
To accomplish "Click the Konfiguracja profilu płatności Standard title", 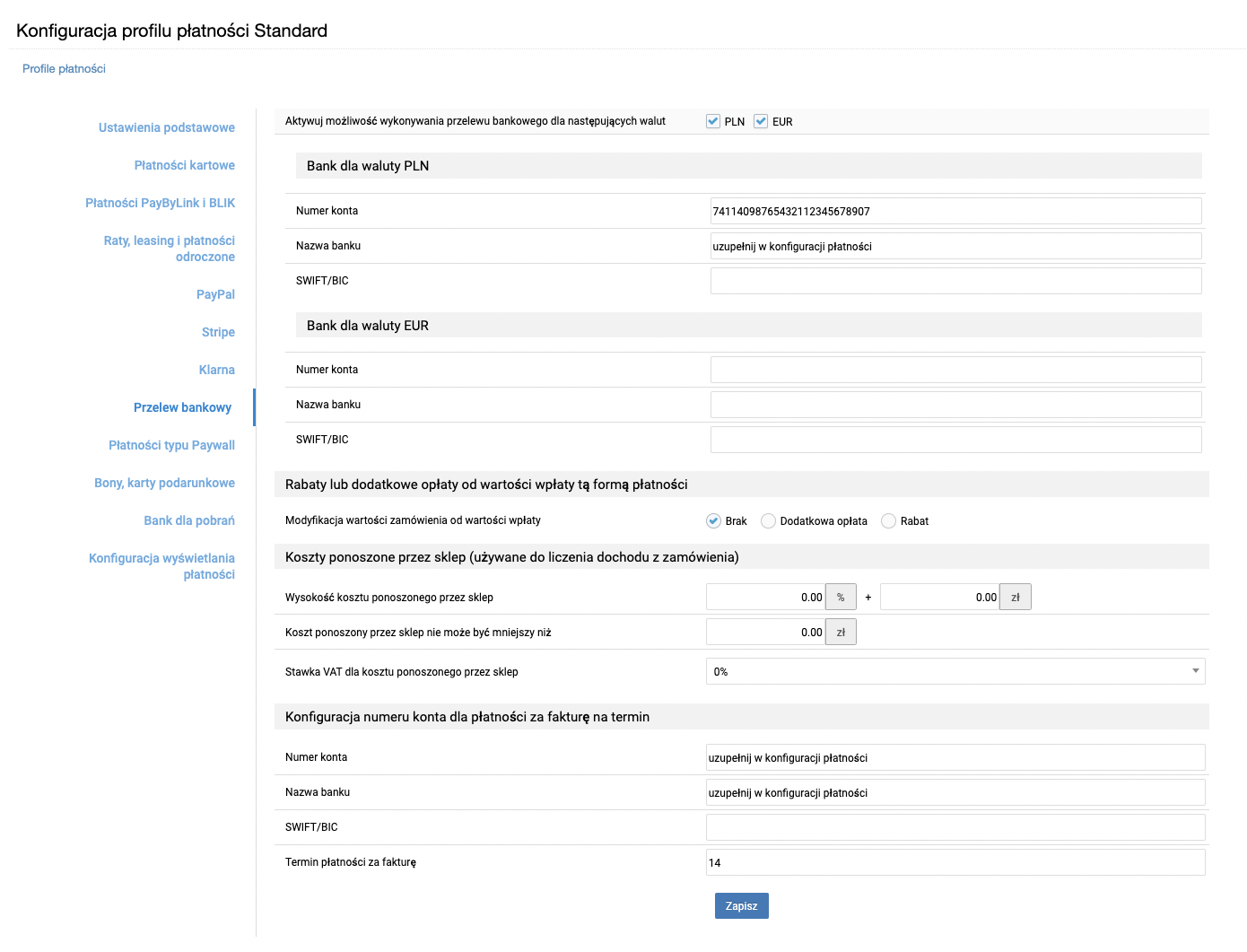I will coord(171,31).
